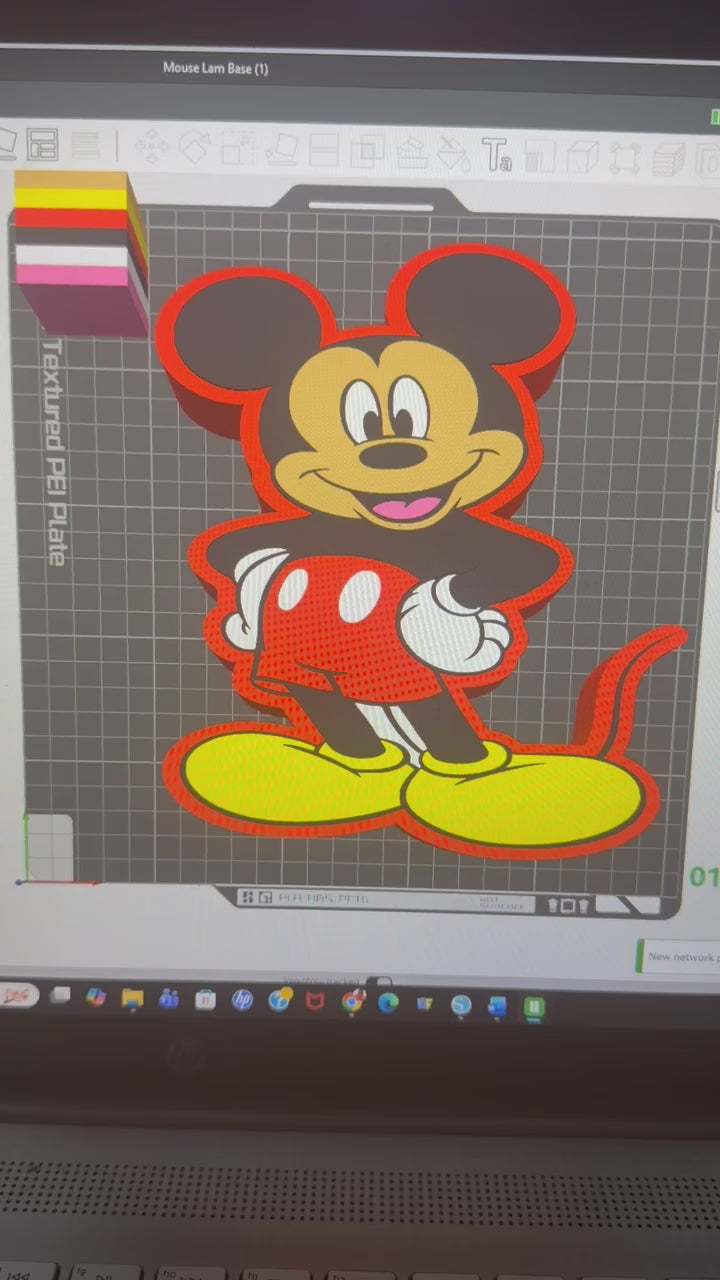This screenshot has width=720, height=1280.
Task: Click the stacked-layers icon in the toolbar
Action: pyautogui.click(x=668, y=158)
